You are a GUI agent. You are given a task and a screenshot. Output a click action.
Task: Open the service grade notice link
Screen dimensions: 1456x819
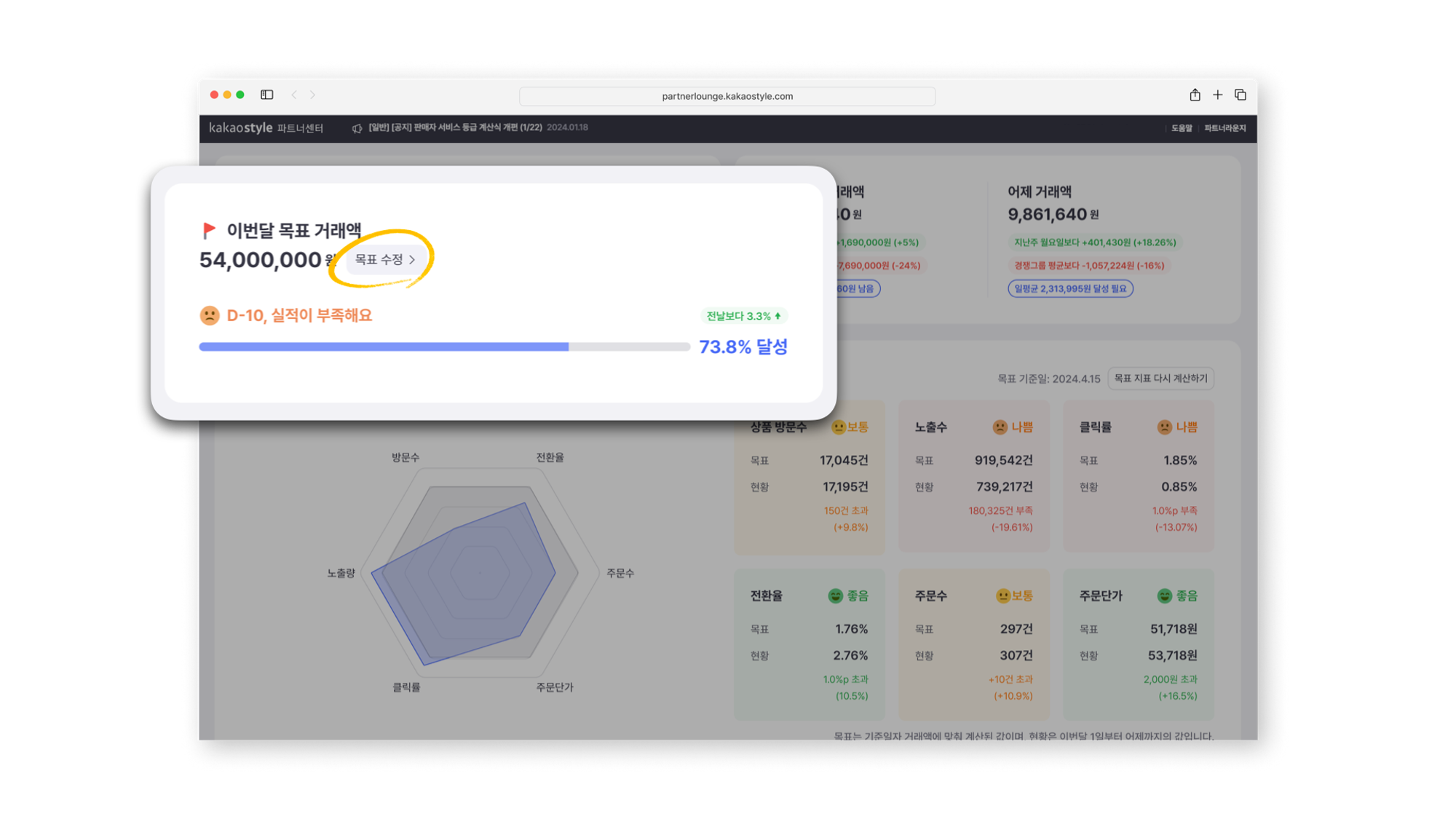456,127
